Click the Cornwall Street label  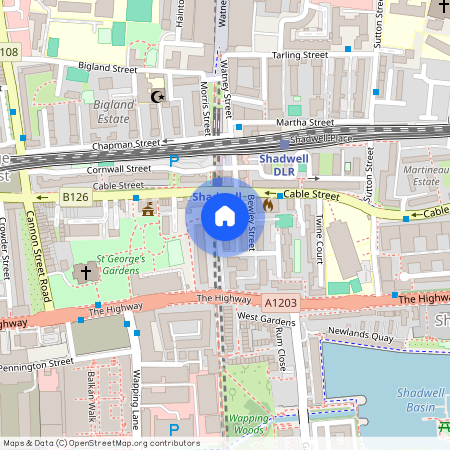119,169
